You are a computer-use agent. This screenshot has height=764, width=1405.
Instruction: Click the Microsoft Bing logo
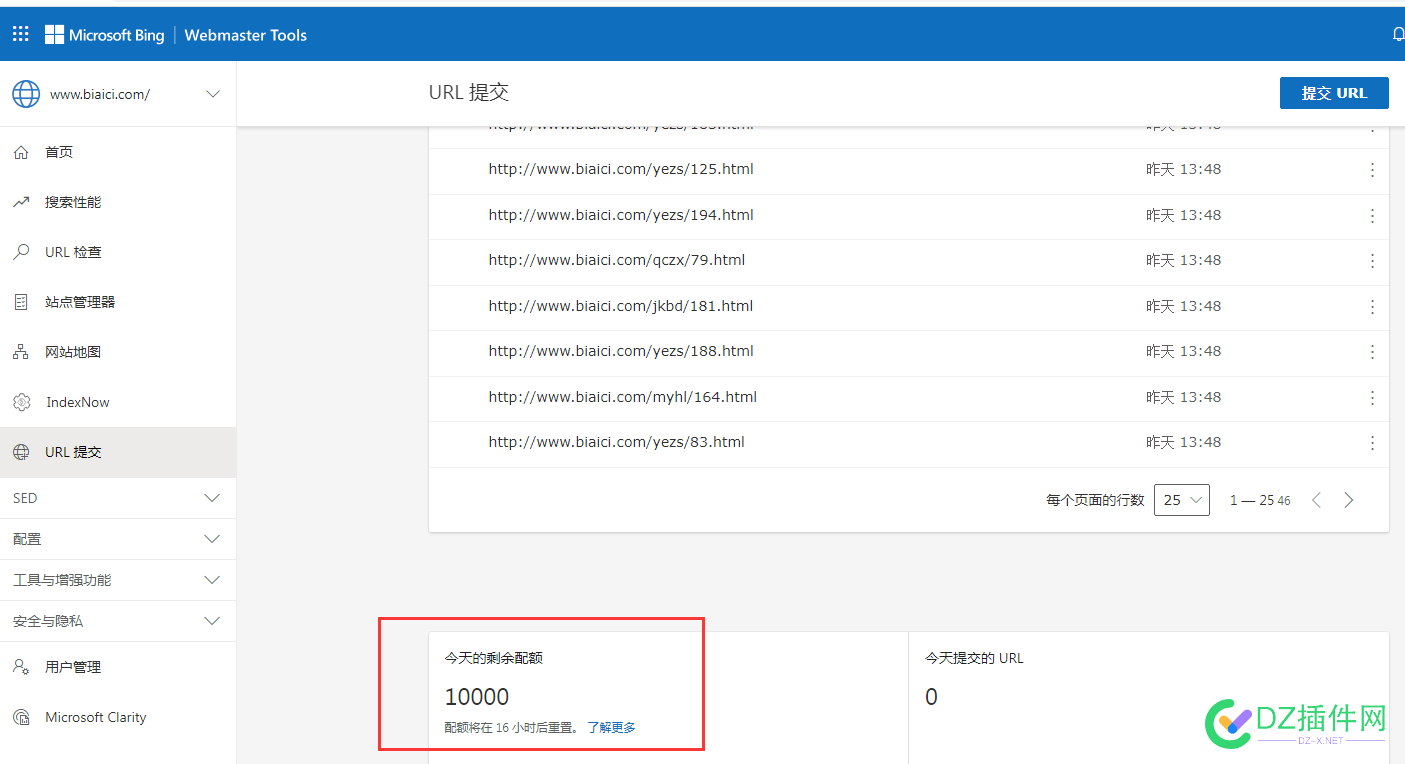point(104,35)
